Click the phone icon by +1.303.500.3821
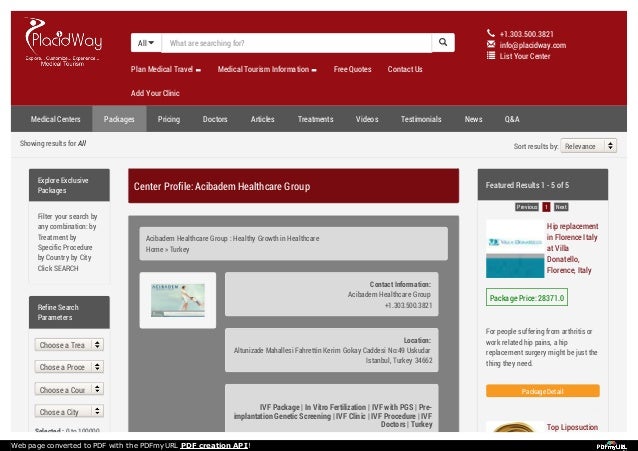638x451 pixels. pos(491,33)
